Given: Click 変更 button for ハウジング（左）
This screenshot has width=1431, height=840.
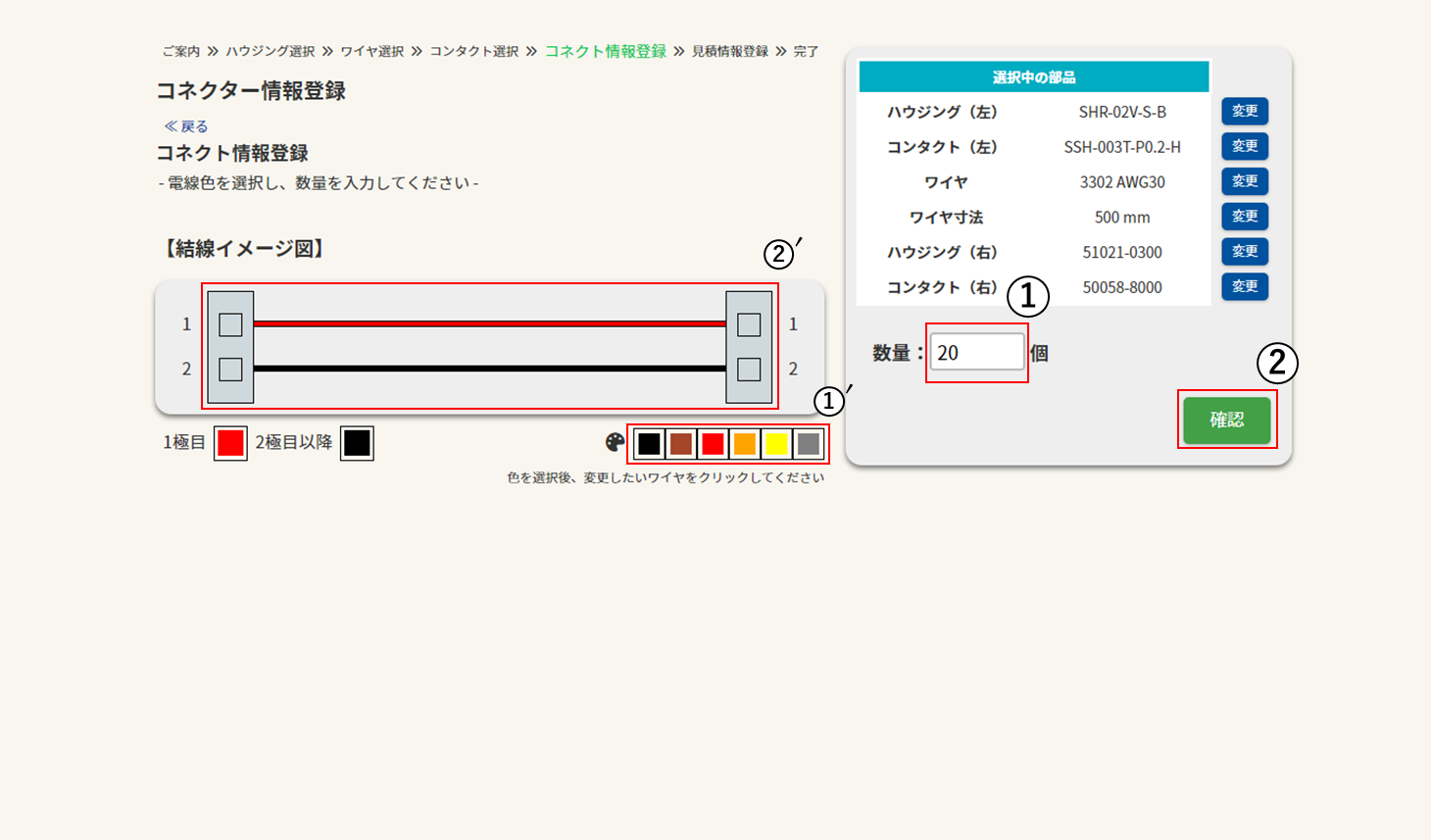Looking at the screenshot, I should coord(1245,112).
